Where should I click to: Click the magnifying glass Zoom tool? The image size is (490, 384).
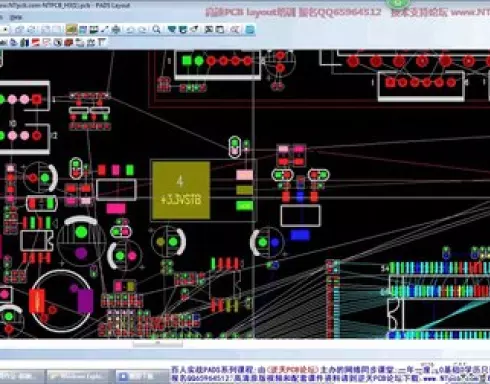click(156, 30)
